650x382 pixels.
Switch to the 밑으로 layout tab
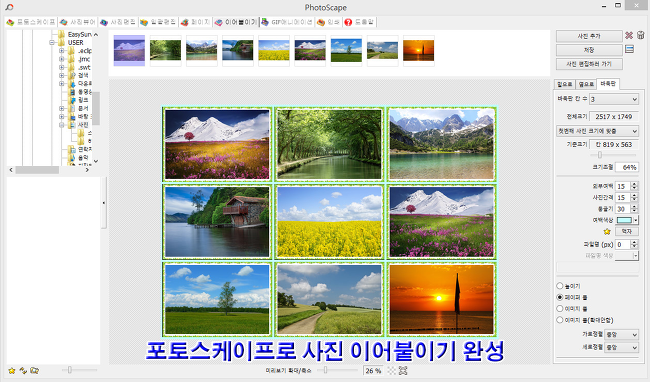tap(565, 84)
